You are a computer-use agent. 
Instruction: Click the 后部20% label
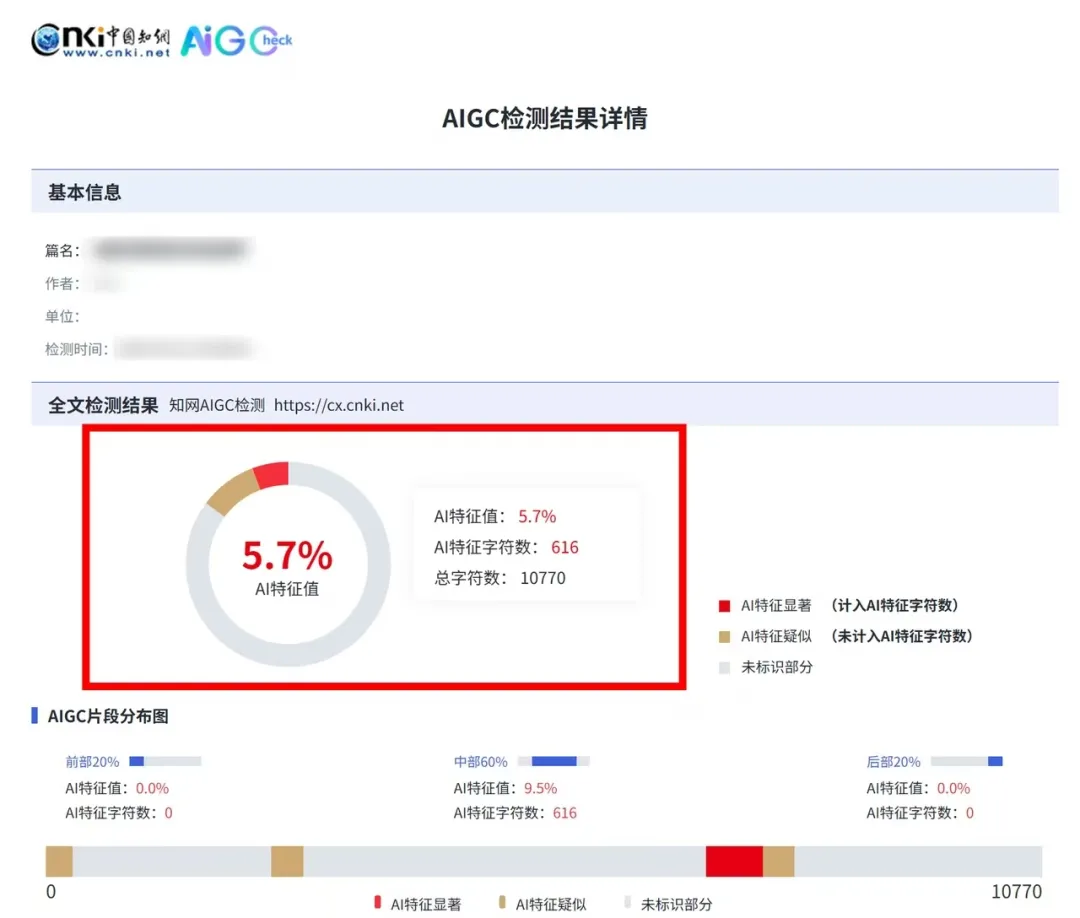(x=893, y=762)
